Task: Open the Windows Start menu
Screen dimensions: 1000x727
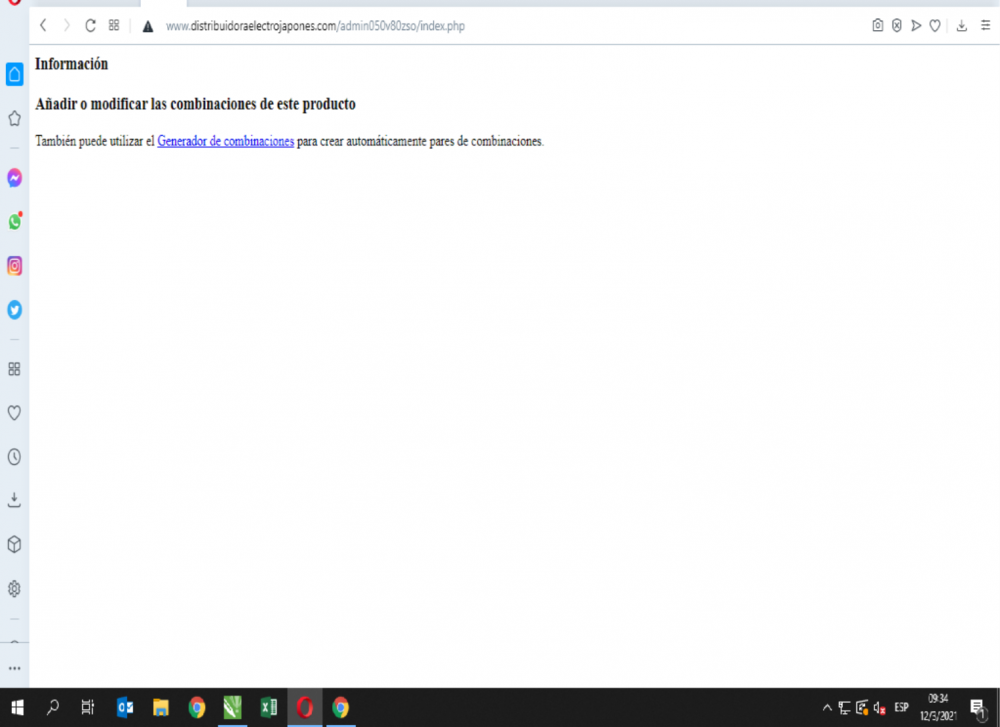Action: point(17,707)
